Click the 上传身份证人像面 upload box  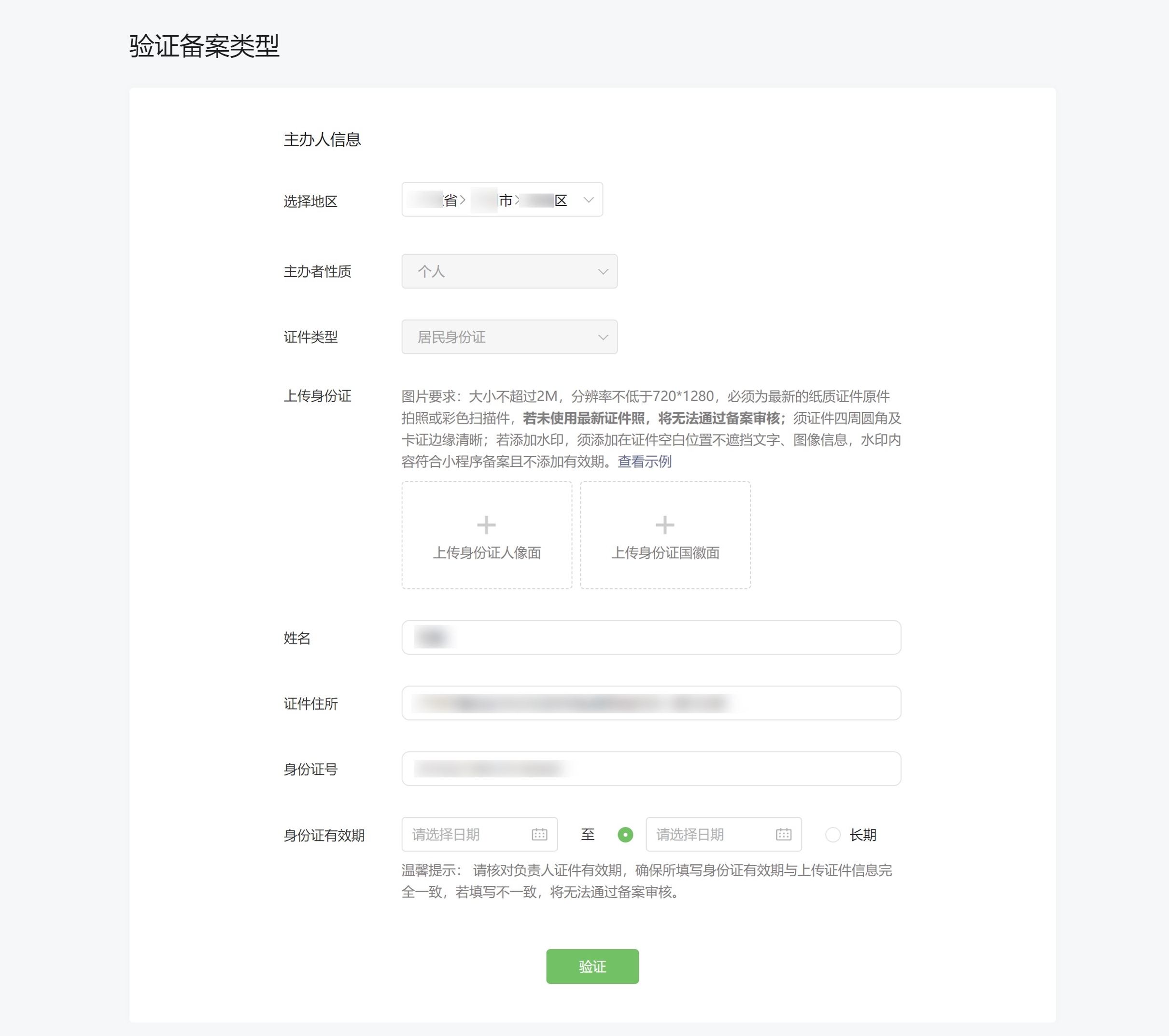[x=487, y=535]
